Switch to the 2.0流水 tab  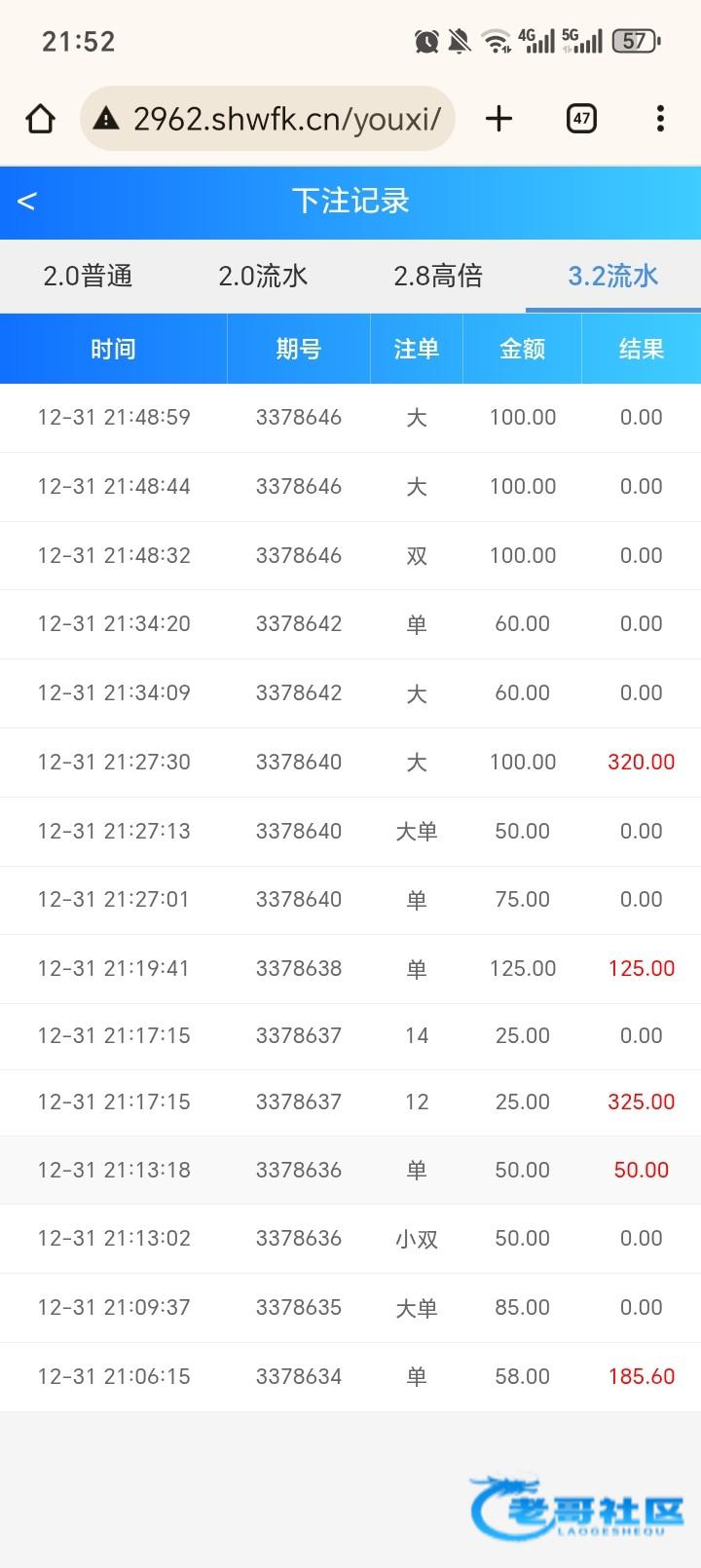263,277
